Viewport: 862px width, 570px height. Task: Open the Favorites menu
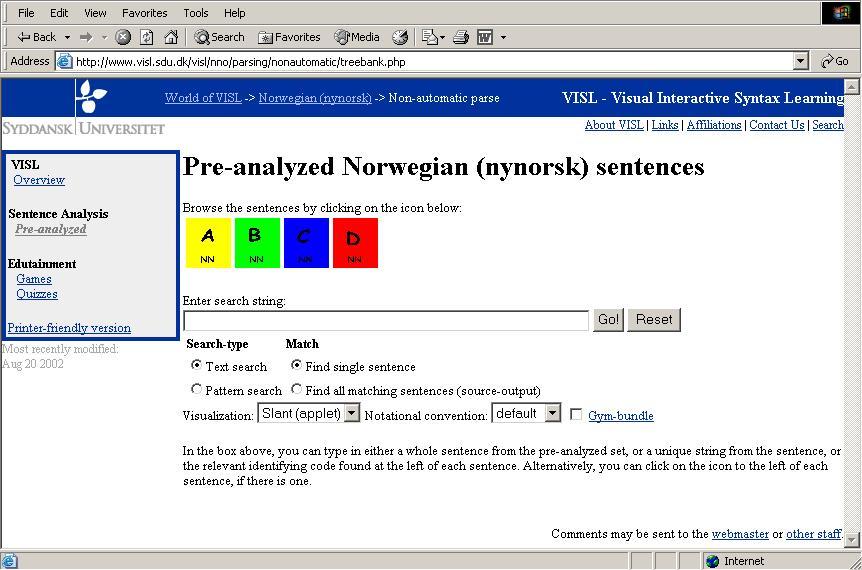pyautogui.click(x=145, y=13)
